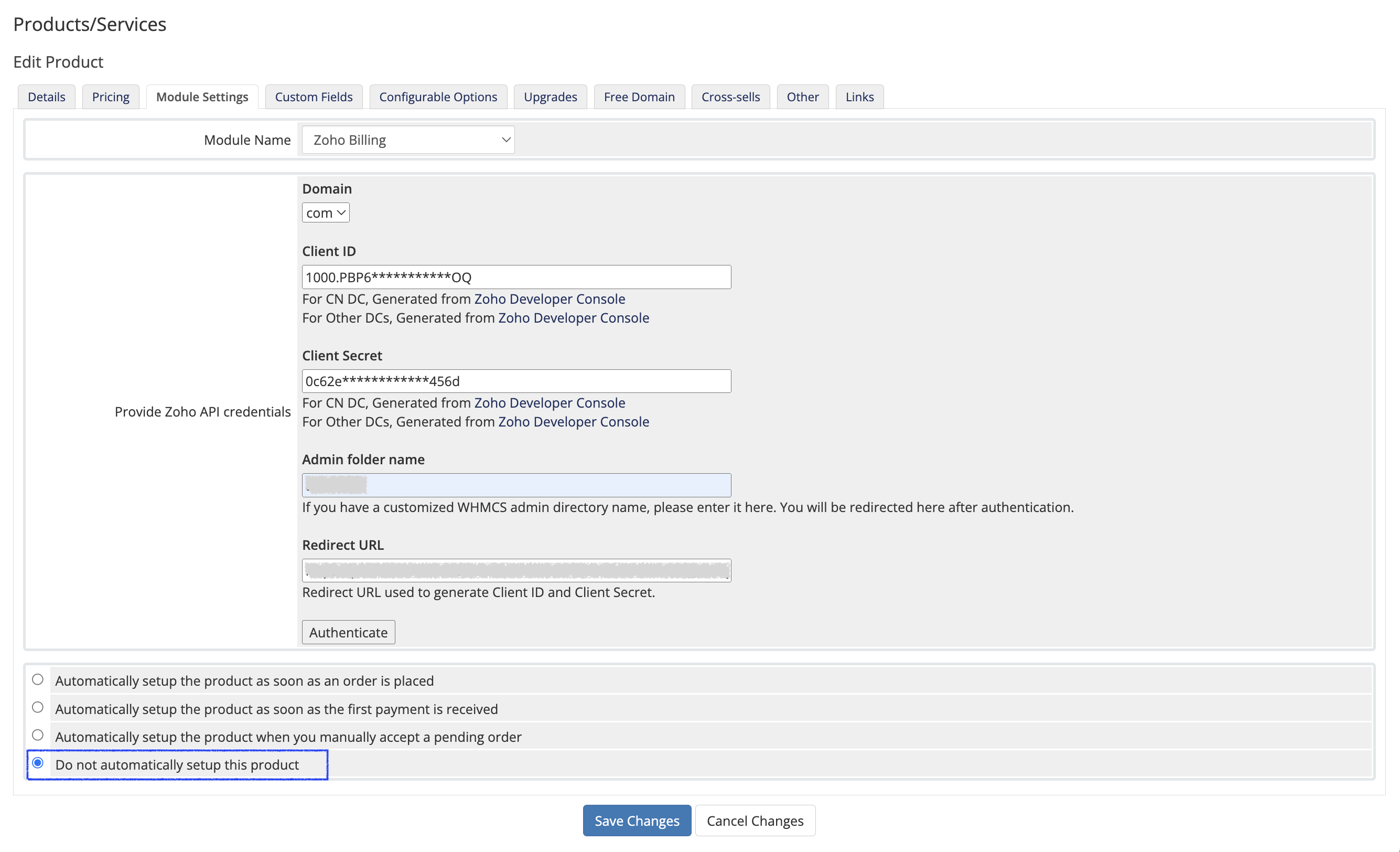This screenshot has width=1400, height=852.
Task: Expand the Domain com dropdown
Action: [x=325, y=213]
